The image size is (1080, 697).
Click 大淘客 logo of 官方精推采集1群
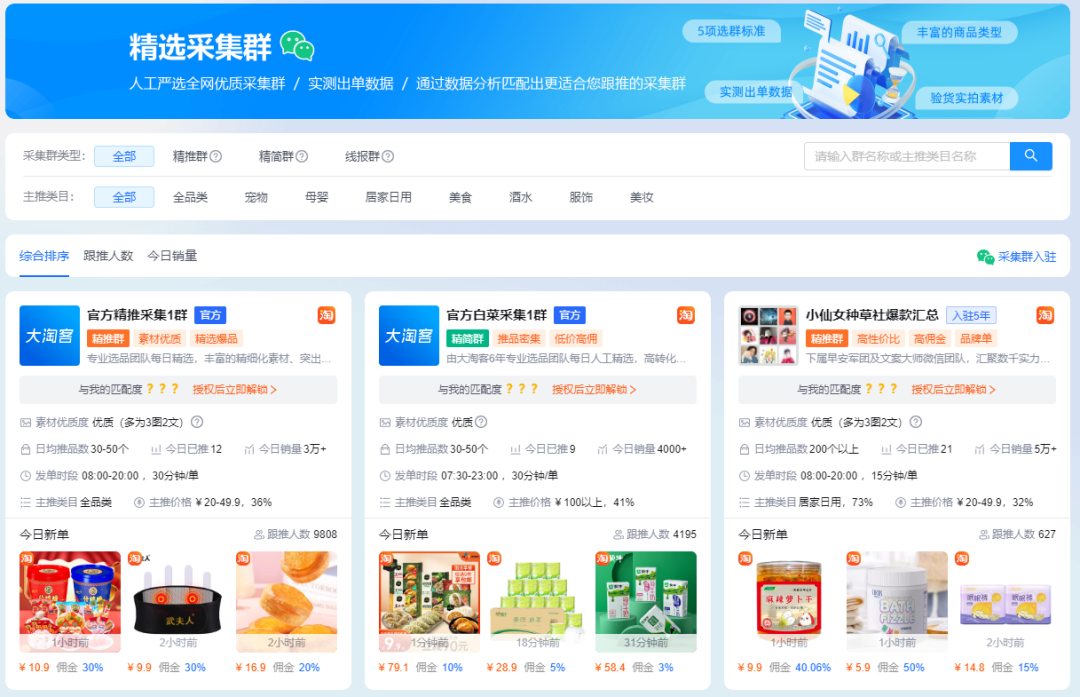50,335
